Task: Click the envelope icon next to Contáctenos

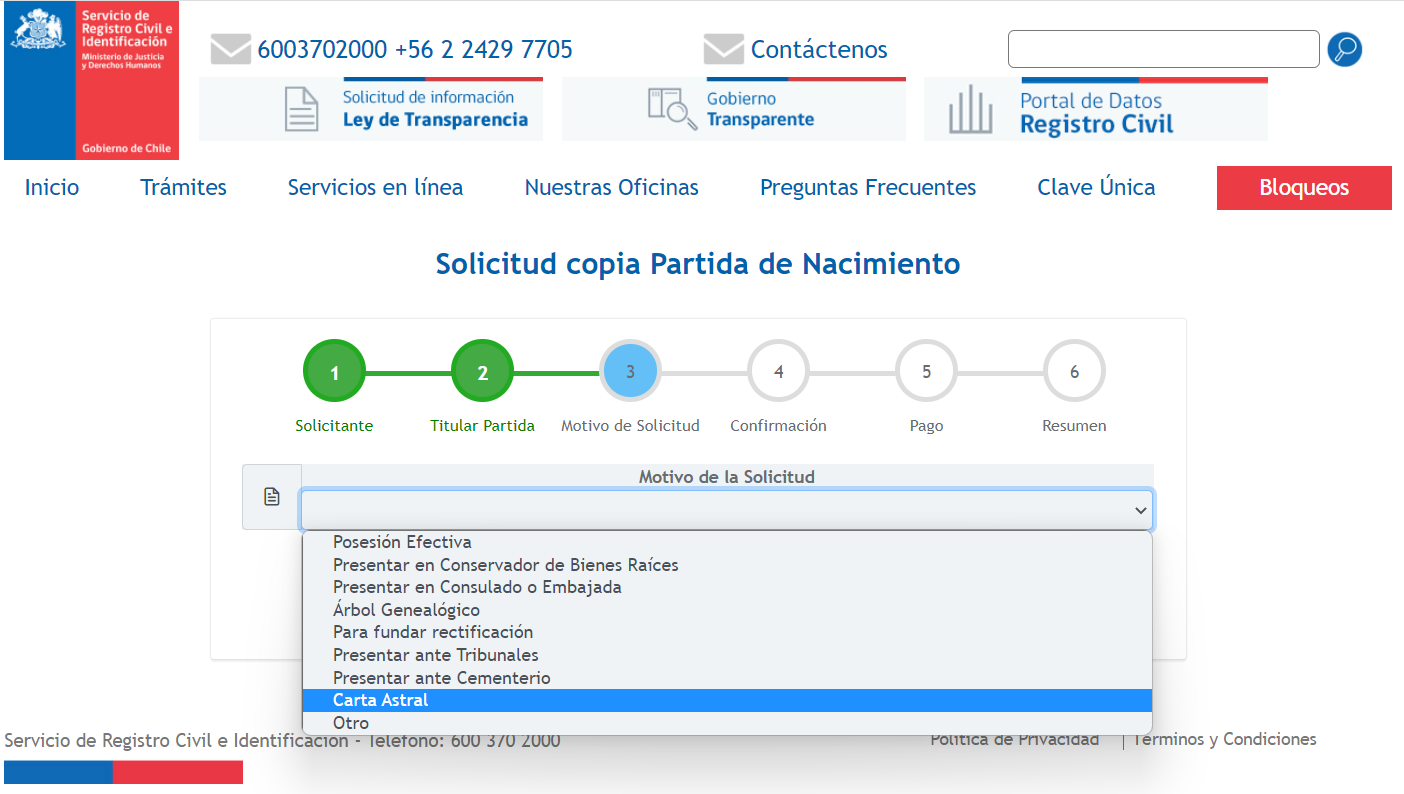Action: tap(723, 49)
